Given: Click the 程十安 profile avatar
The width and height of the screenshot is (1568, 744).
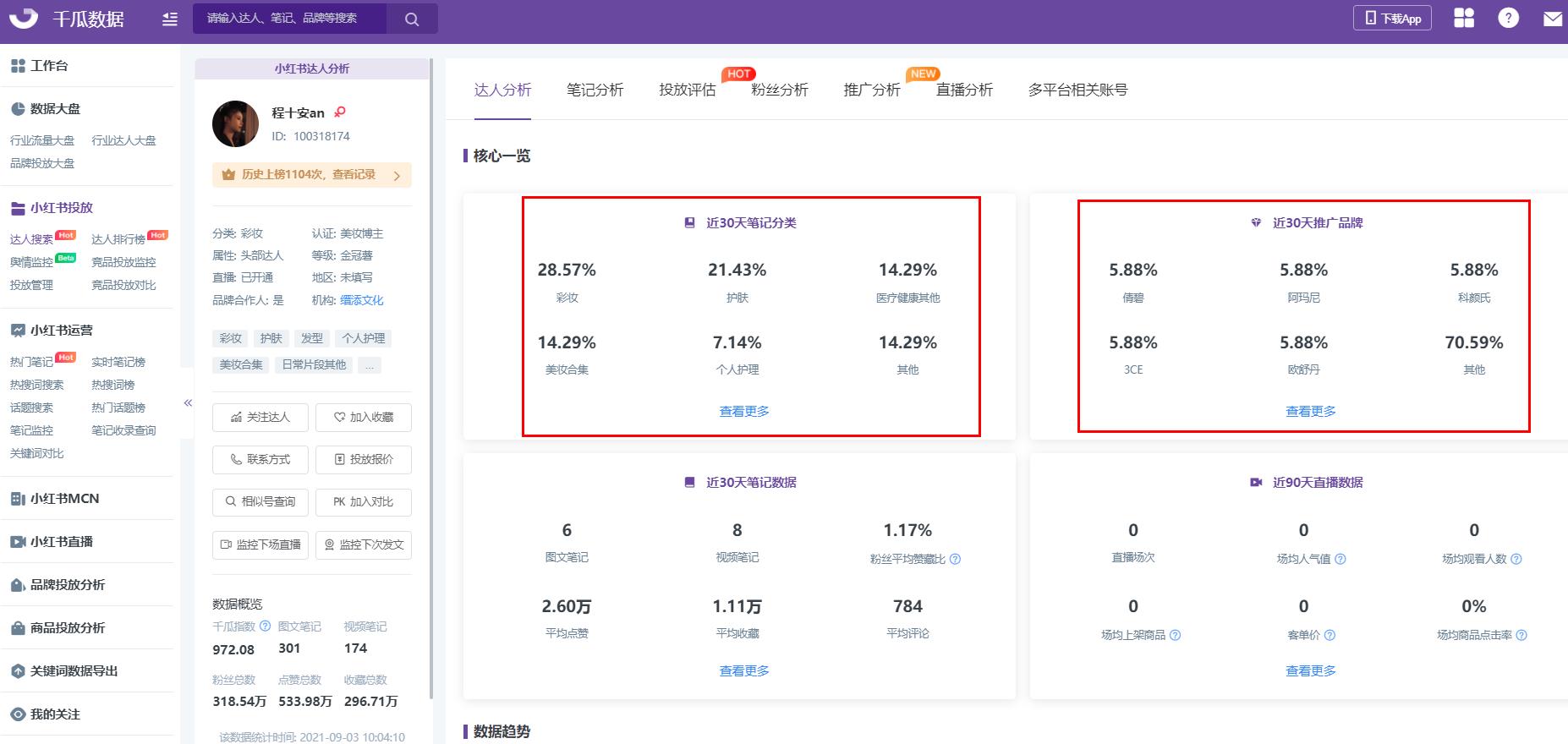Looking at the screenshot, I should pyautogui.click(x=235, y=124).
